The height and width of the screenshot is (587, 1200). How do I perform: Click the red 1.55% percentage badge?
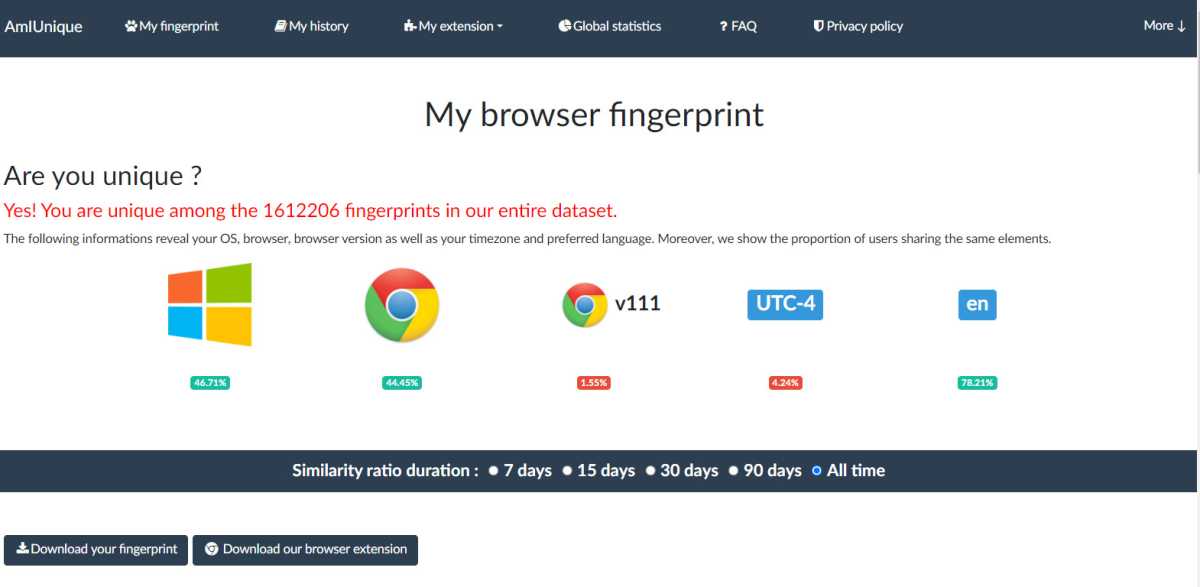594,383
